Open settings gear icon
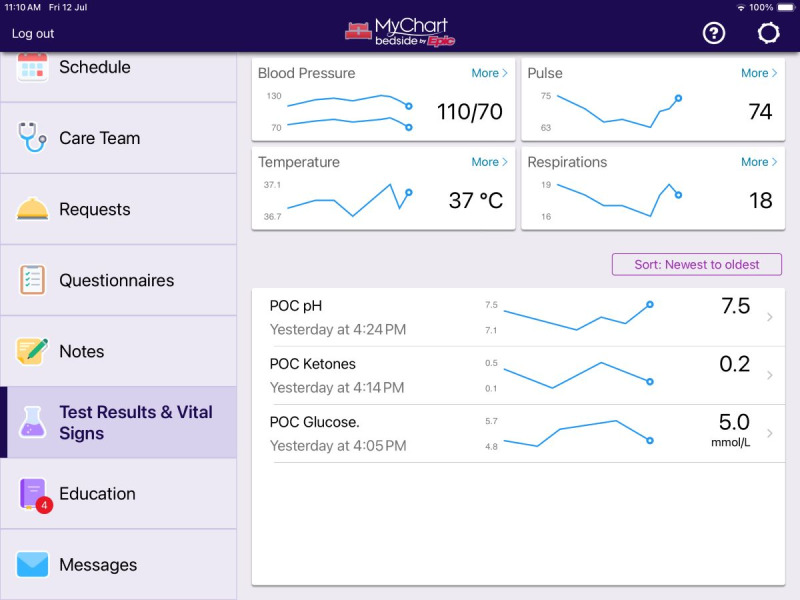This screenshot has width=800, height=600. tap(768, 34)
